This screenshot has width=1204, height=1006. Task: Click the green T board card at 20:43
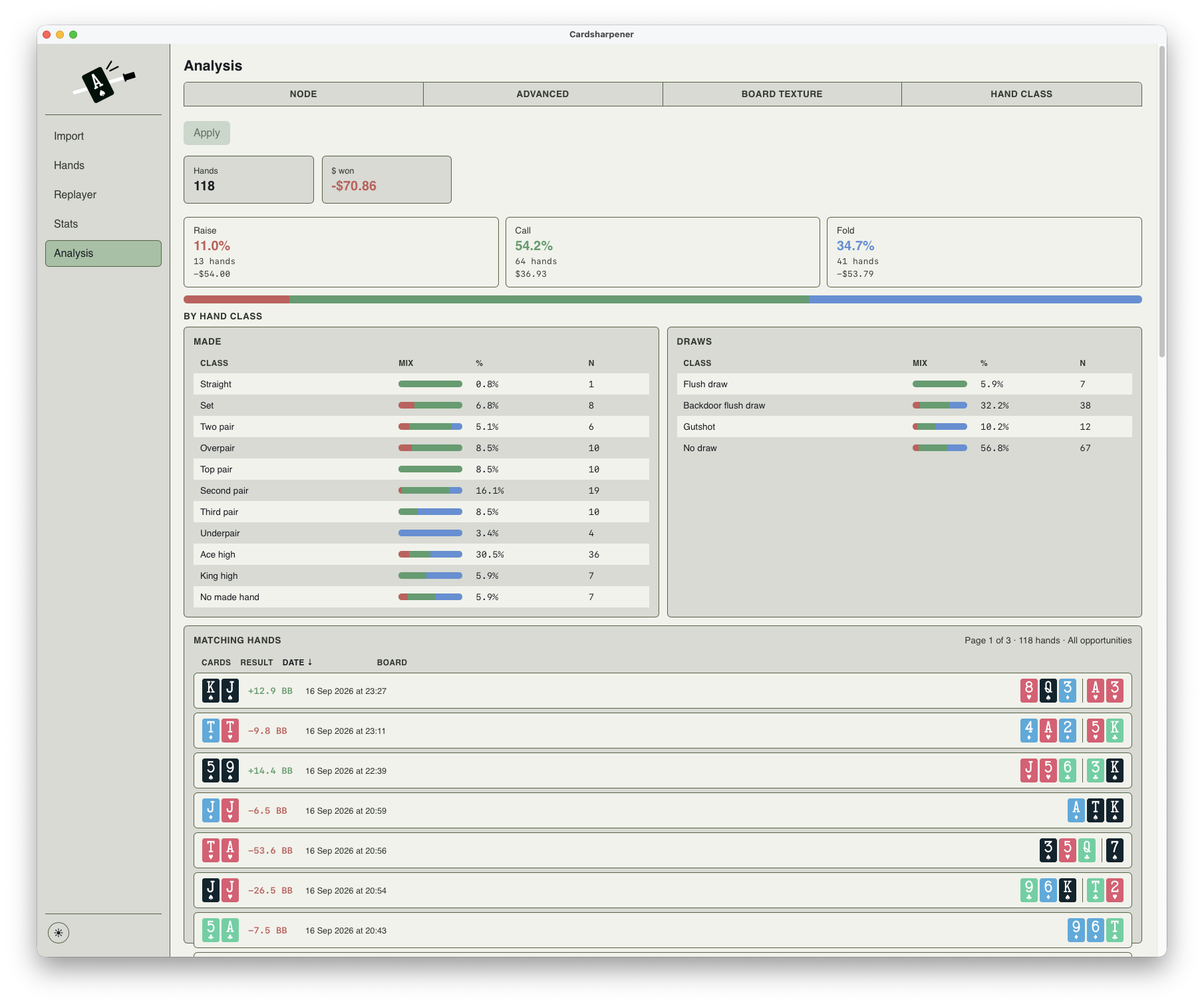1115,930
